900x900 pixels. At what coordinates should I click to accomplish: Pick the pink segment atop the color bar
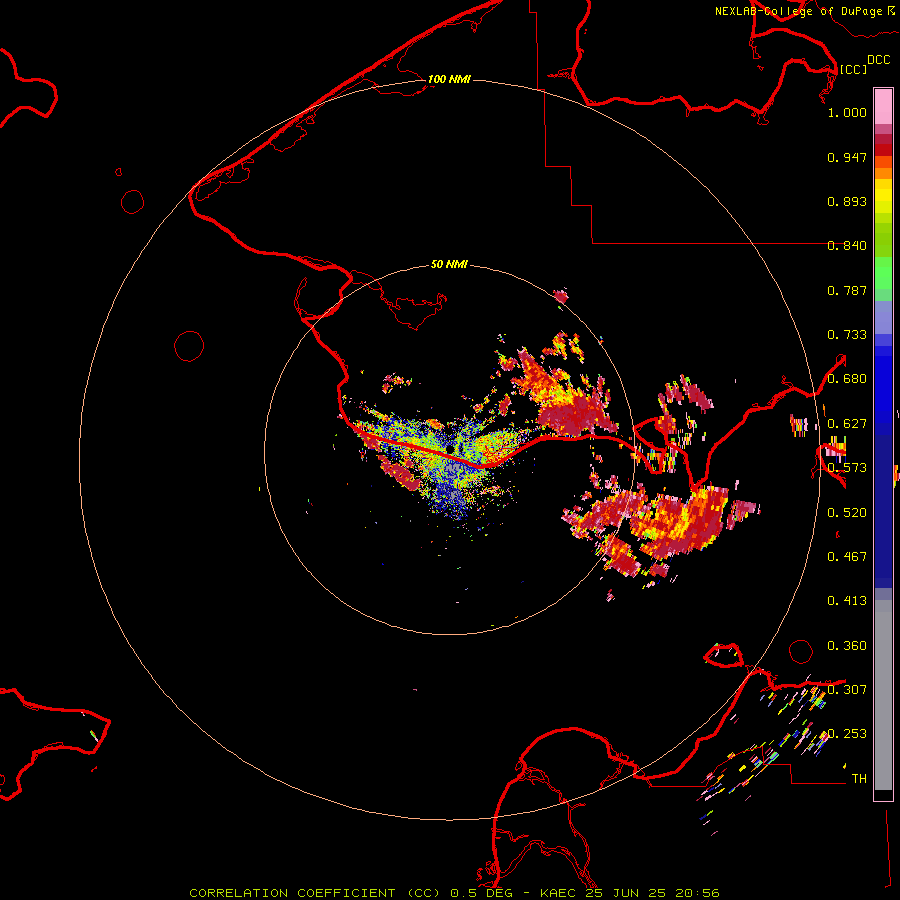click(x=883, y=107)
